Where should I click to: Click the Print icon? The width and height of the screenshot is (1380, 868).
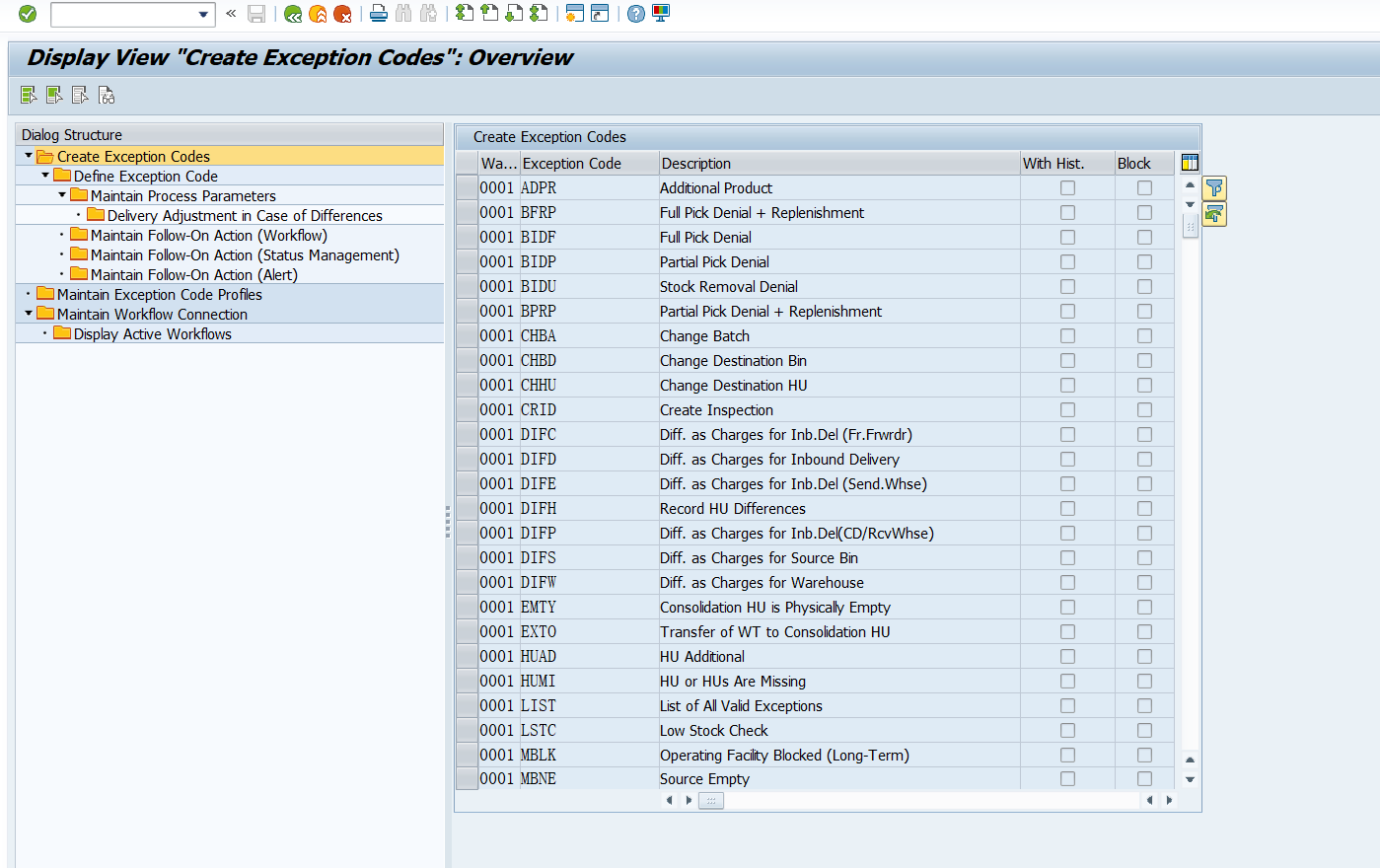tap(378, 14)
